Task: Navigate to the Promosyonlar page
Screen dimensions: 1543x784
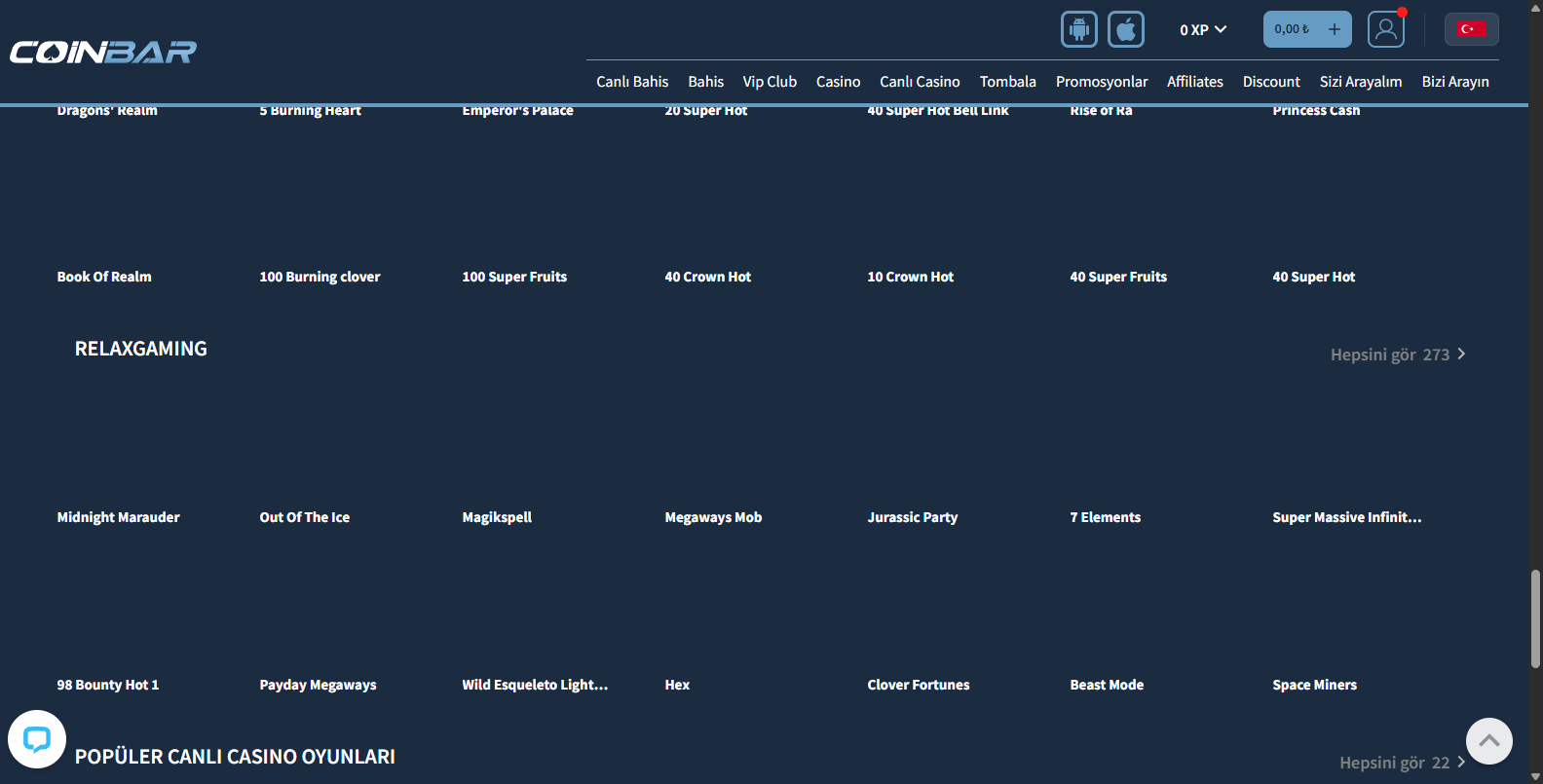Action: (1101, 82)
